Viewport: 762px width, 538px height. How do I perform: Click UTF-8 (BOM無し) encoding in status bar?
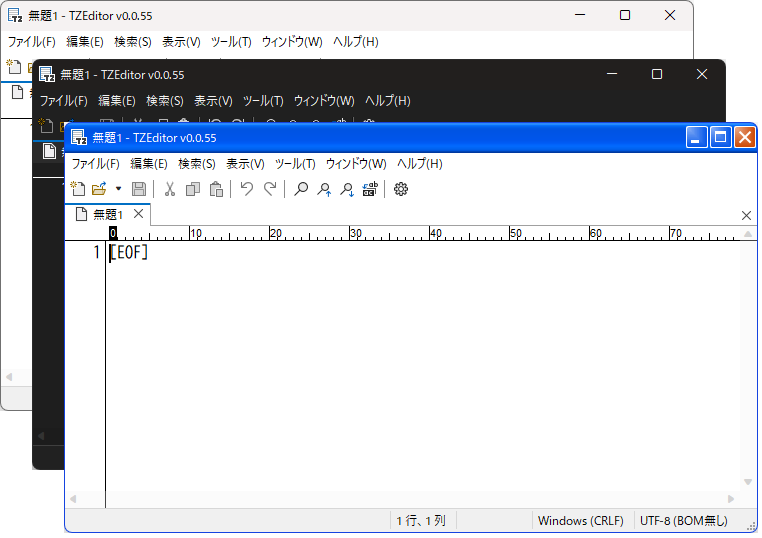[x=683, y=521]
